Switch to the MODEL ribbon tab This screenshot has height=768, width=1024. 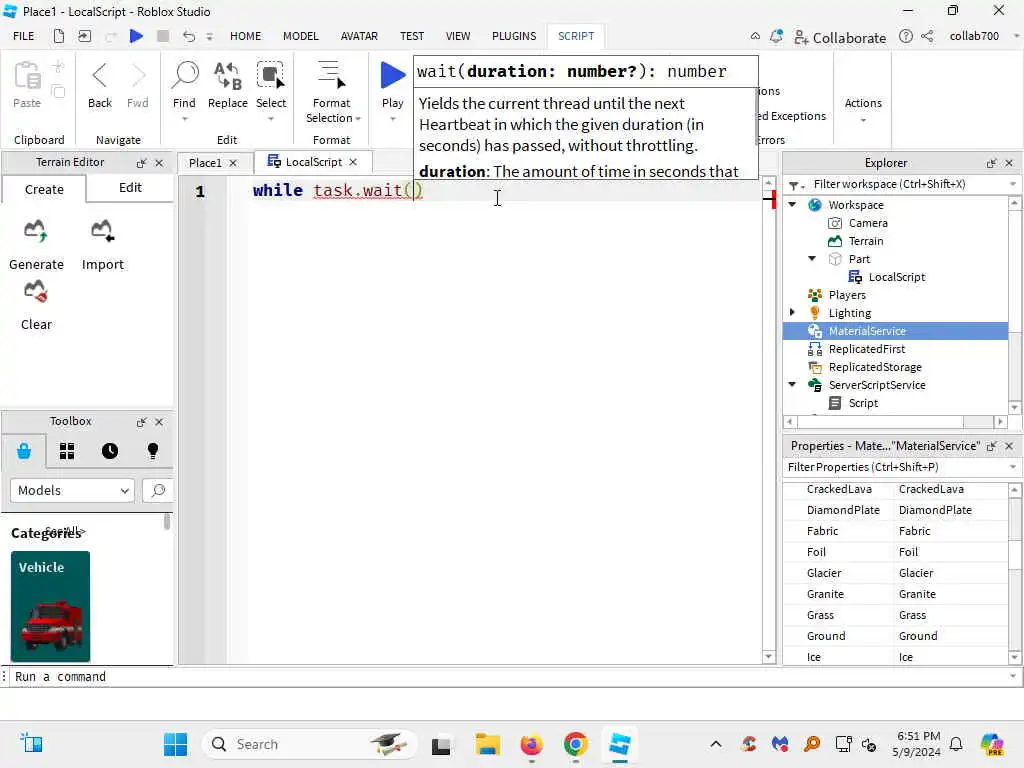tap(300, 36)
